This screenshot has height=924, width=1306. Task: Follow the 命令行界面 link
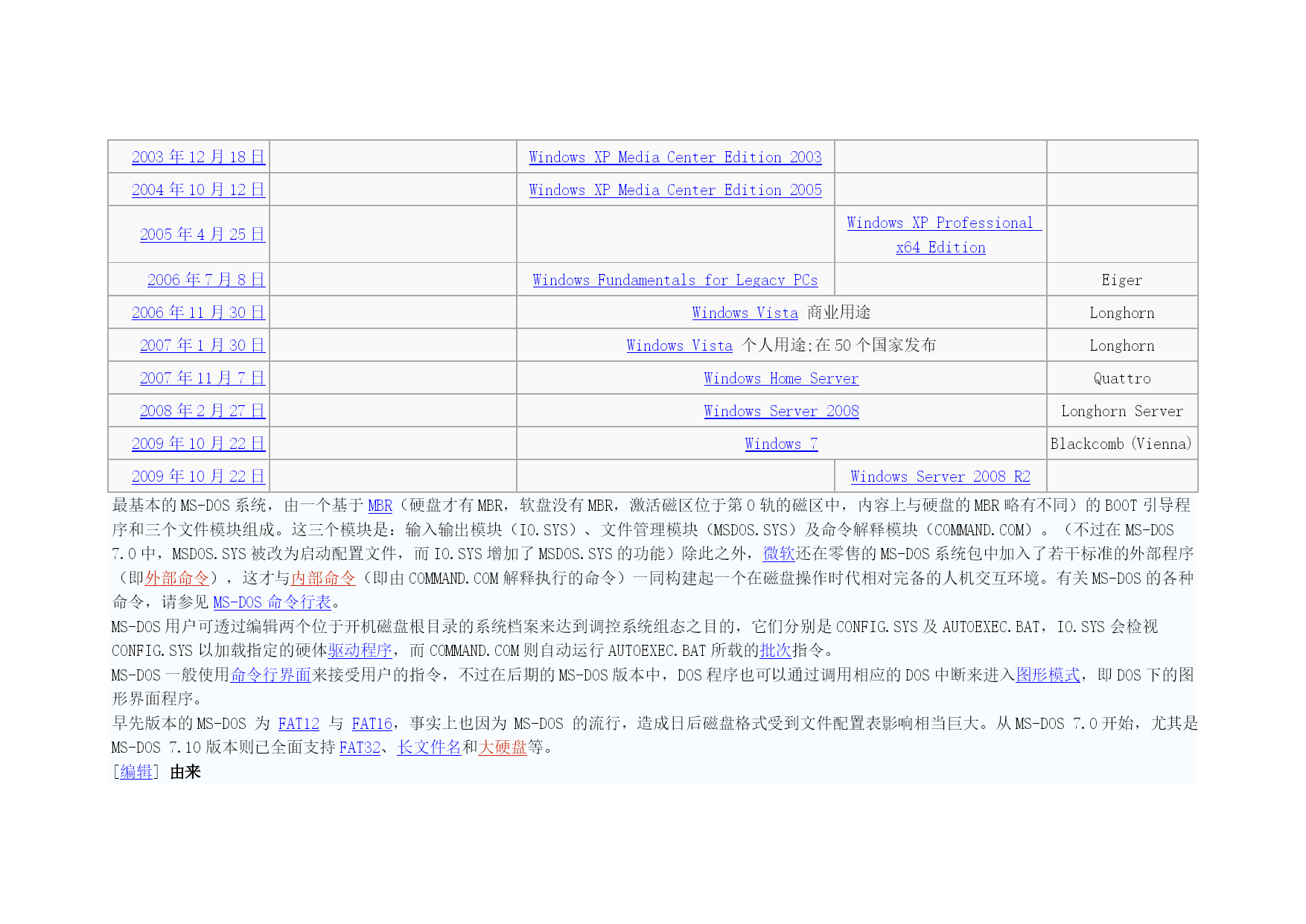[270, 675]
